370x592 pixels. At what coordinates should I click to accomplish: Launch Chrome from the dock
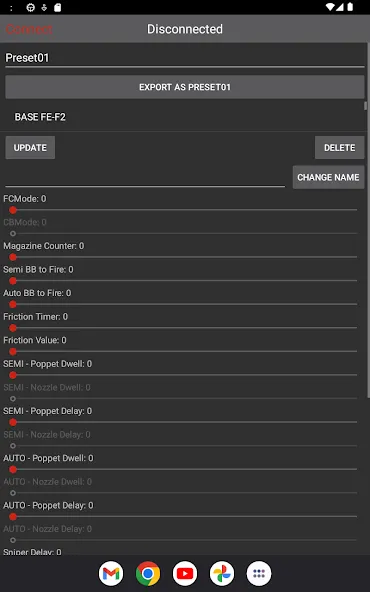coord(148,573)
